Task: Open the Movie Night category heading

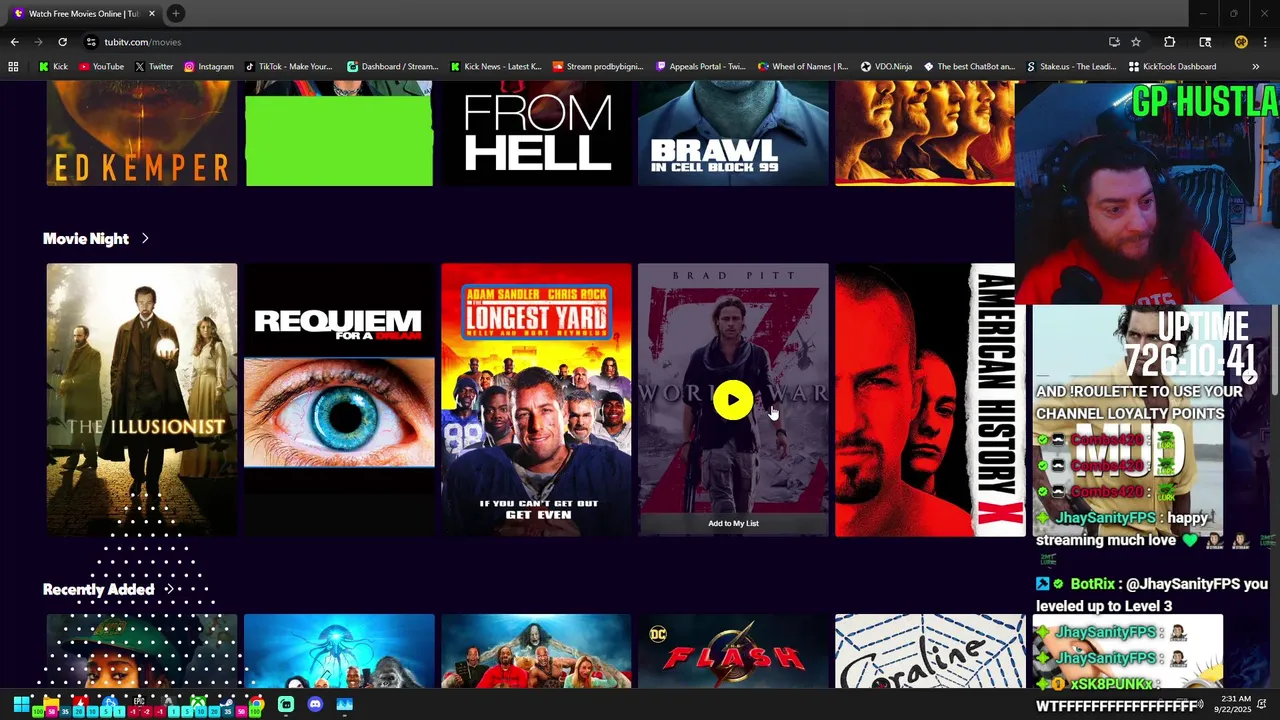Action: point(86,239)
